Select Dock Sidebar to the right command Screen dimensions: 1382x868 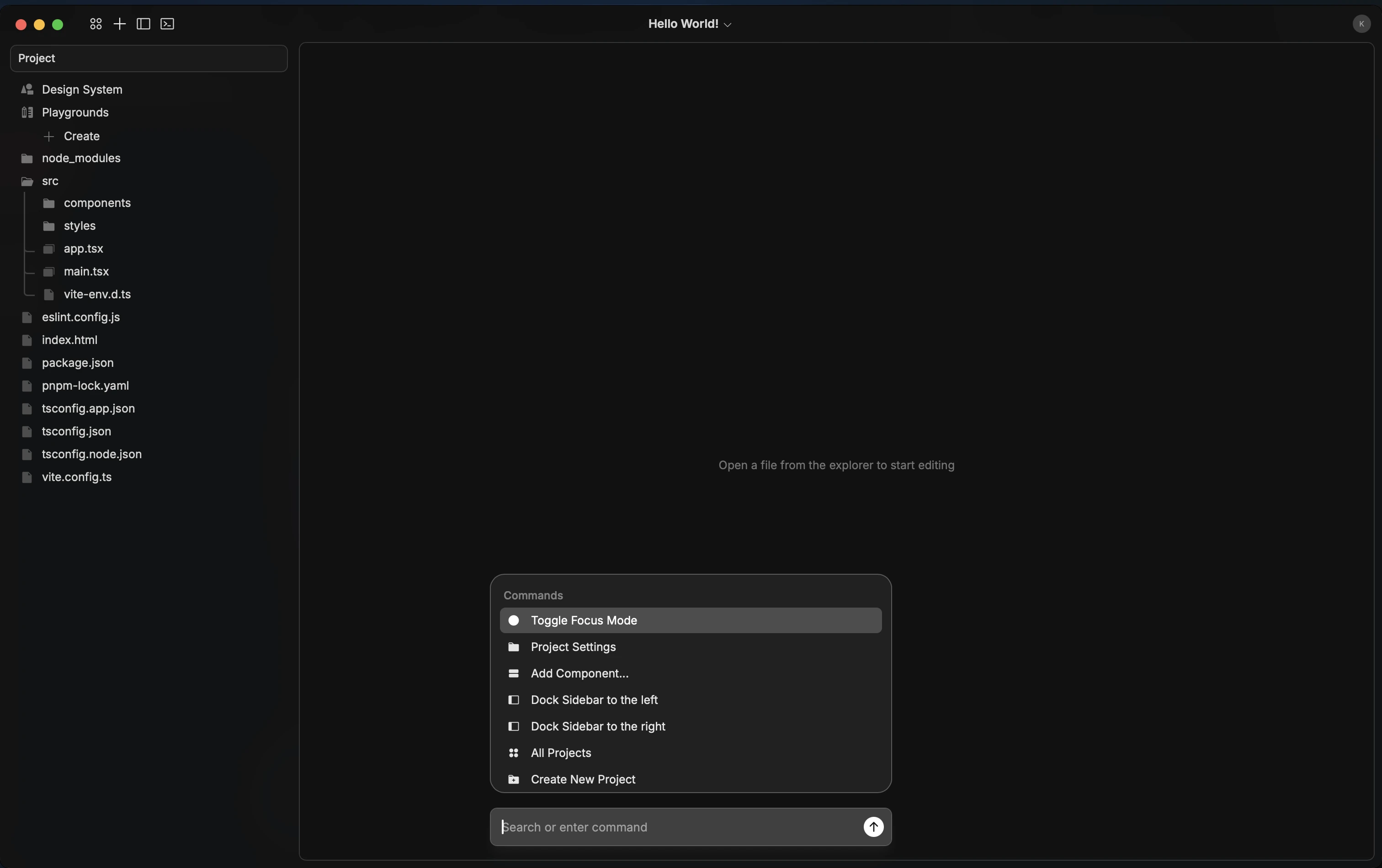(x=691, y=726)
